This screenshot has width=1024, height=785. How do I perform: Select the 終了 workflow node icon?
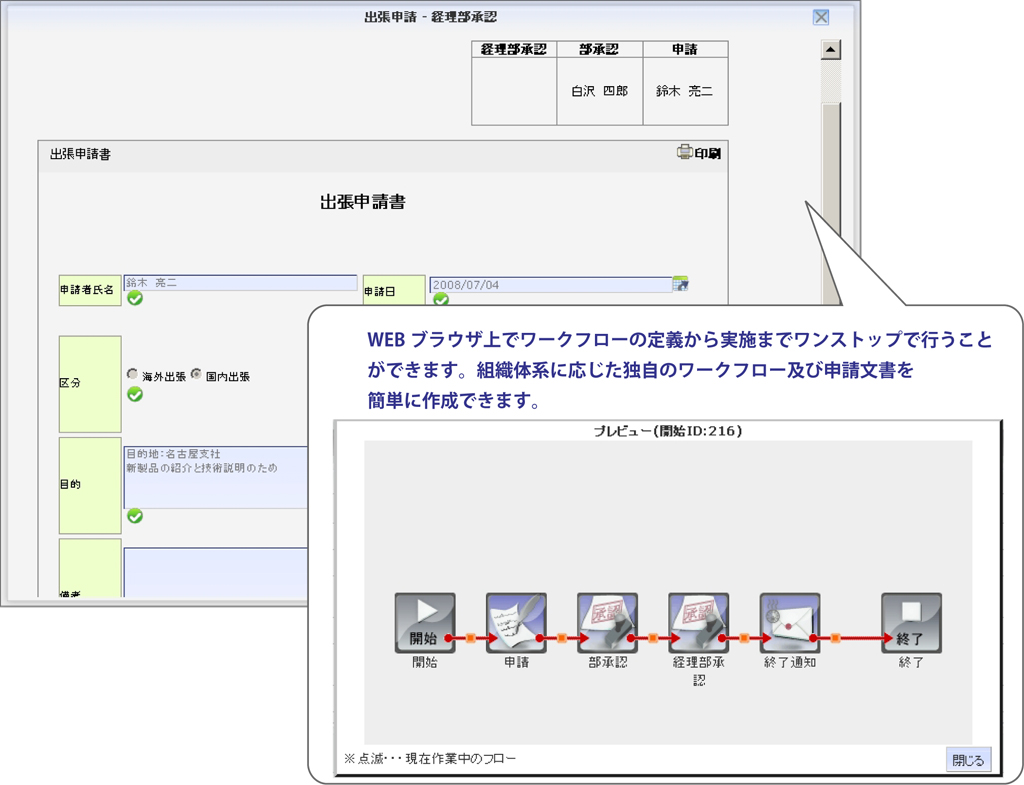[x=911, y=623]
